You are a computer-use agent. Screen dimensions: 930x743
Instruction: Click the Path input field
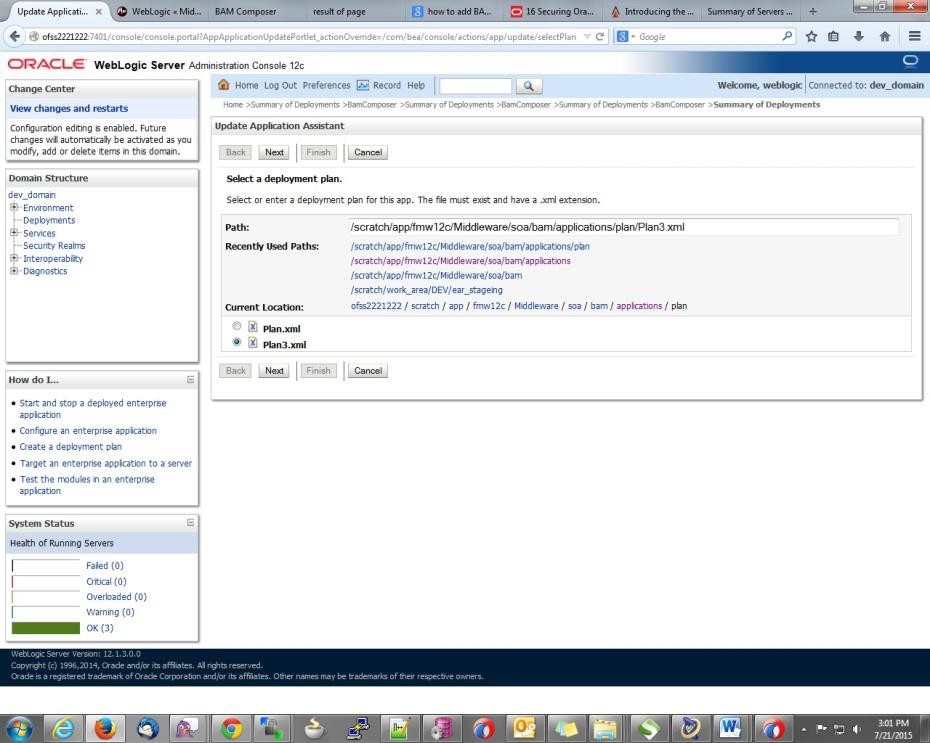[x=623, y=227]
